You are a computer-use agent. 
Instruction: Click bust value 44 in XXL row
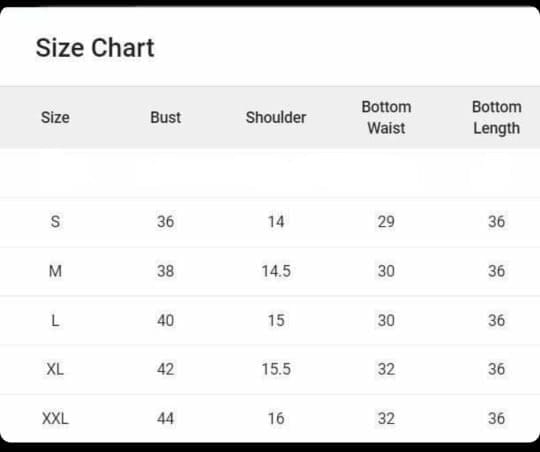[x=165, y=419]
